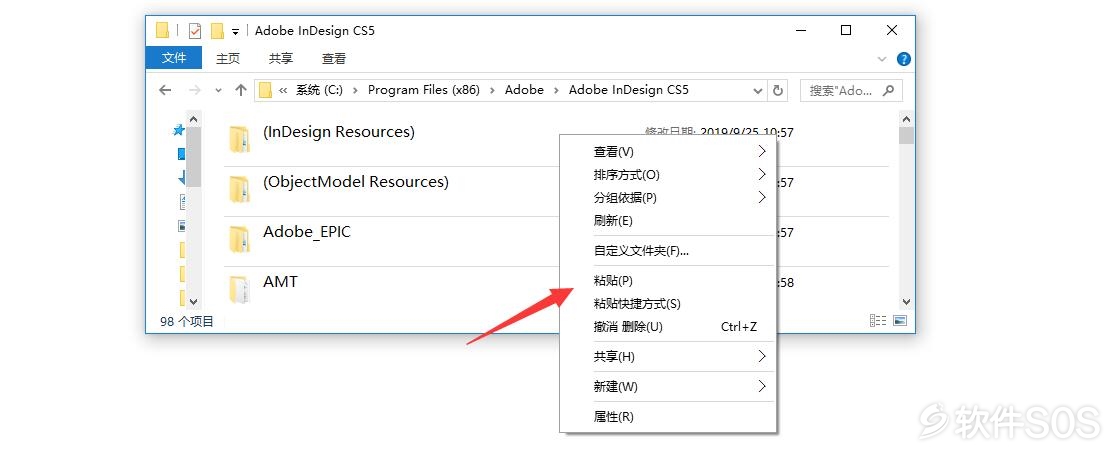The image size is (1117, 449).
Task: Click the magnifier search icon
Action: point(888,91)
